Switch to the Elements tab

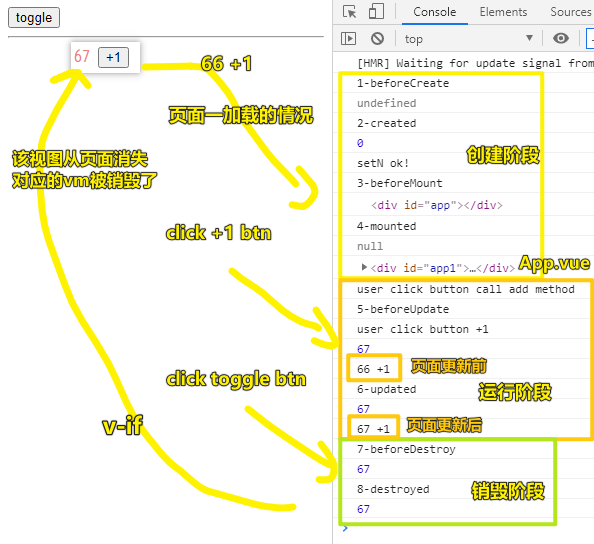[x=503, y=12]
